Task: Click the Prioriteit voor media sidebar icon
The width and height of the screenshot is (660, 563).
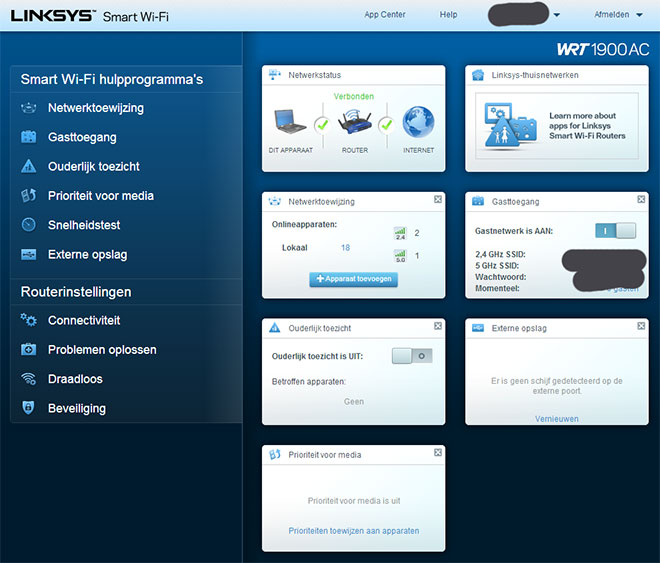Action: 29,196
